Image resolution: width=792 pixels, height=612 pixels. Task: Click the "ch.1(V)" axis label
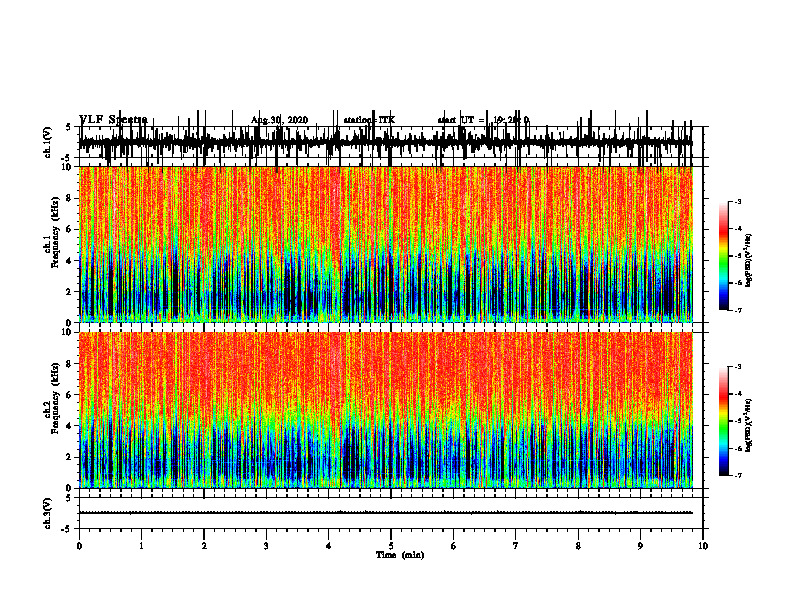coord(48,143)
